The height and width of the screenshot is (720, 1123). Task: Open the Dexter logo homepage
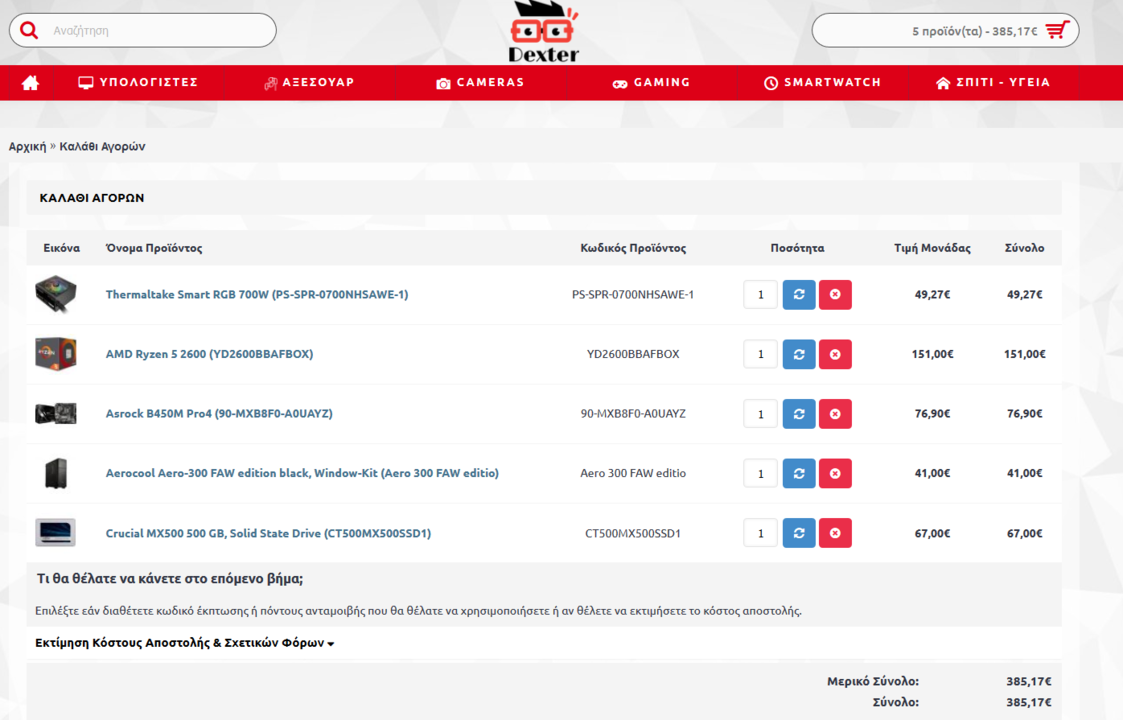click(544, 32)
